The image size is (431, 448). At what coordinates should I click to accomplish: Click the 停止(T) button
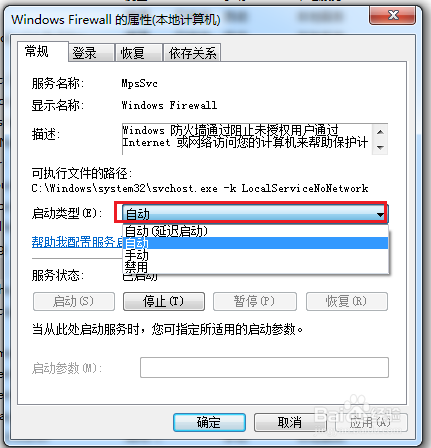tap(164, 301)
